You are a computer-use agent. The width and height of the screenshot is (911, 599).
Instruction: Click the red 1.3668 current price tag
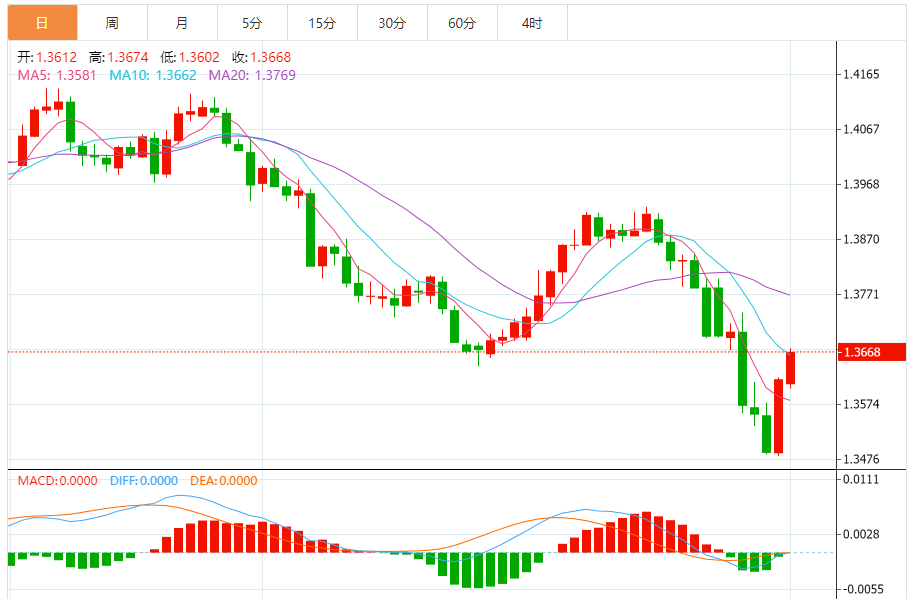click(870, 352)
